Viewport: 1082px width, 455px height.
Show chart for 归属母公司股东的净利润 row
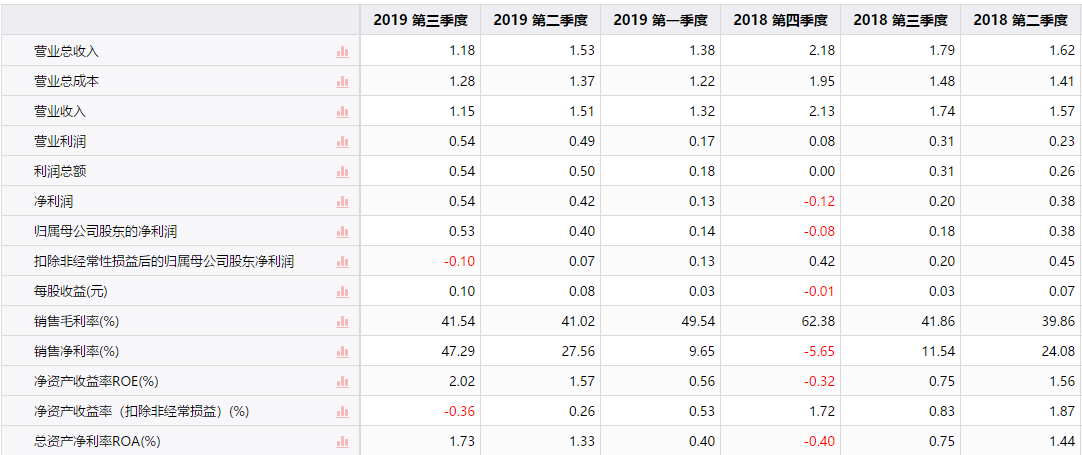click(x=342, y=231)
